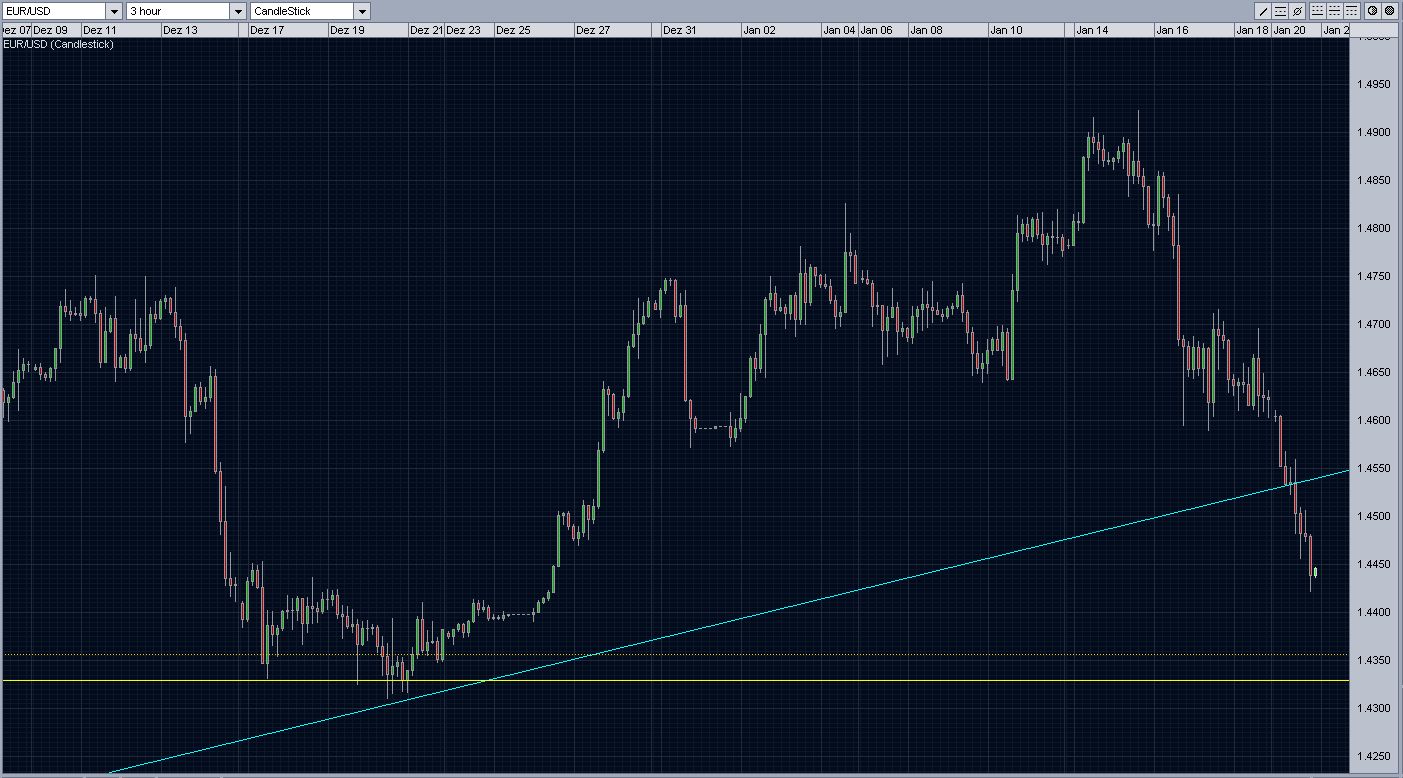Click the Dez 25 date label
This screenshot has height=778, width=1403.
pos(512,30)
